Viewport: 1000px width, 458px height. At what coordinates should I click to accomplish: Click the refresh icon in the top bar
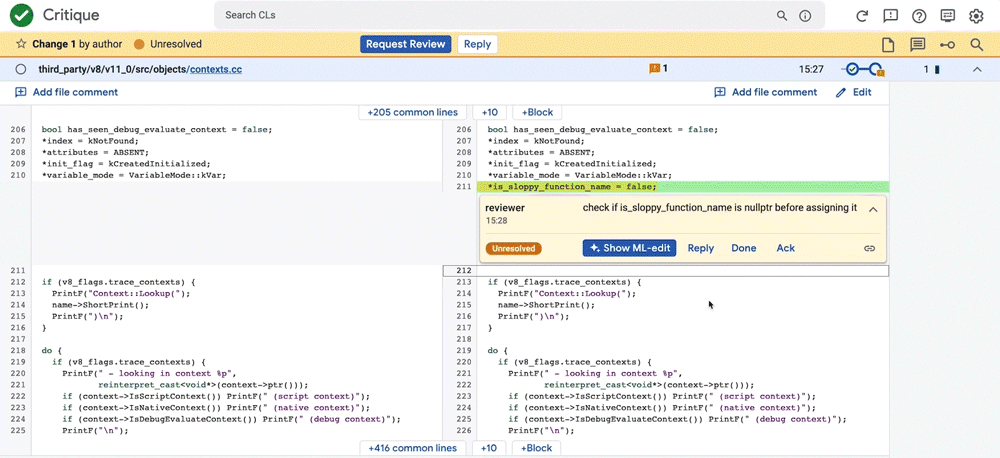862,15
